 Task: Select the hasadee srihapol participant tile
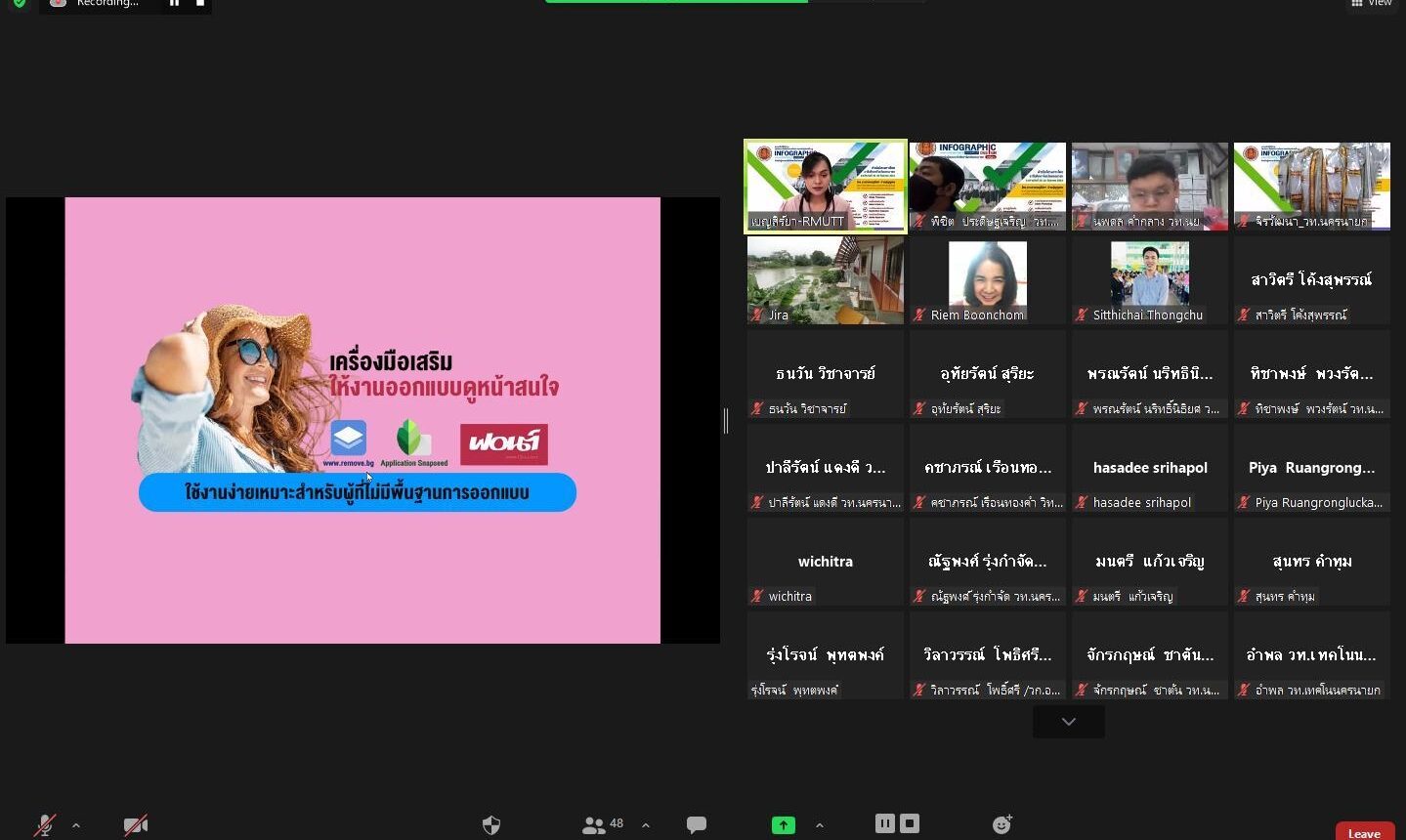coord(1150,468)
